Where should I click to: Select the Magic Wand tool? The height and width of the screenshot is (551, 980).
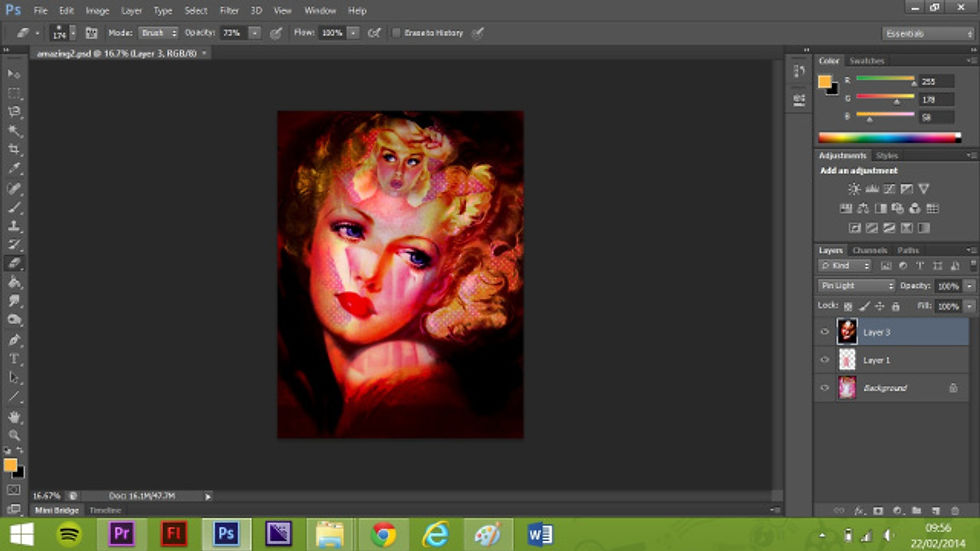pos(14,131)
